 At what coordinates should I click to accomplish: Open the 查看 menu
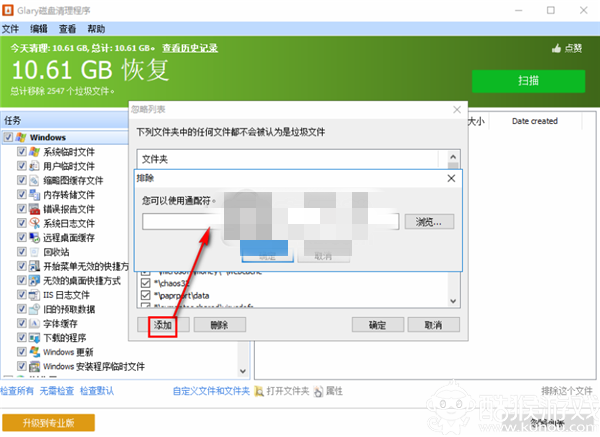67,29
